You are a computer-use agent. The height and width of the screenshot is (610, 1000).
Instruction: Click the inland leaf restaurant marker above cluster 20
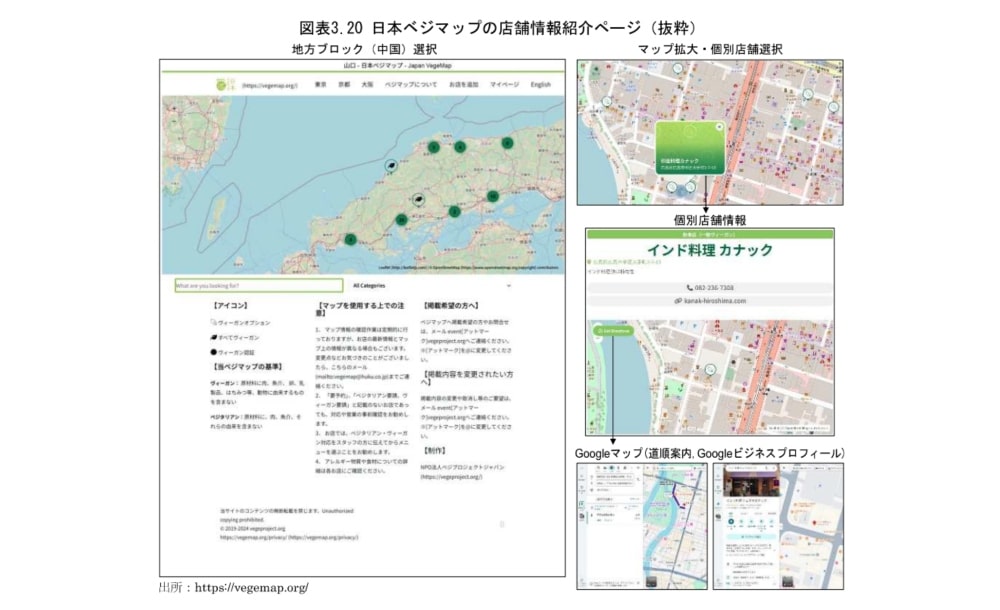(418, 200)
